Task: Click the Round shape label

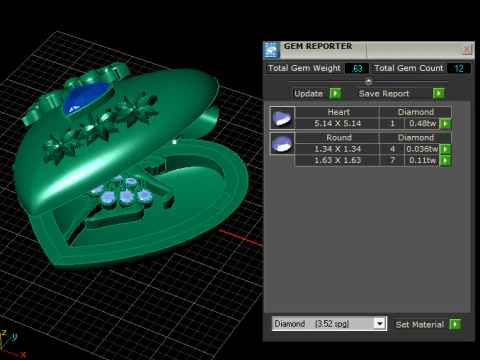Action: tap(338, 137)
